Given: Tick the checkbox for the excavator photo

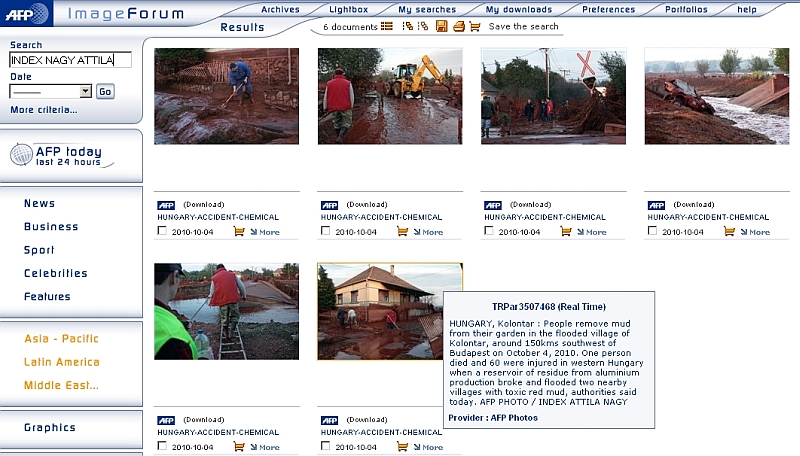Looking at the screenshot, I should pyautogui.click(x=326, y=231).
